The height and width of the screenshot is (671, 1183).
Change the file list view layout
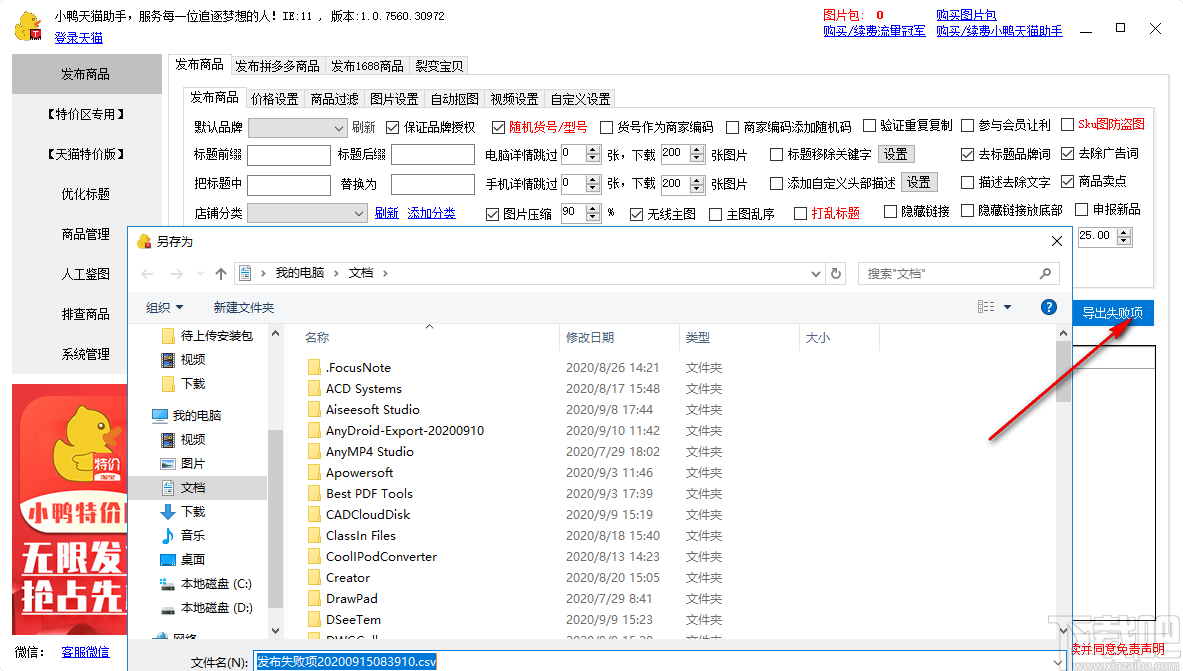(986, 306)
